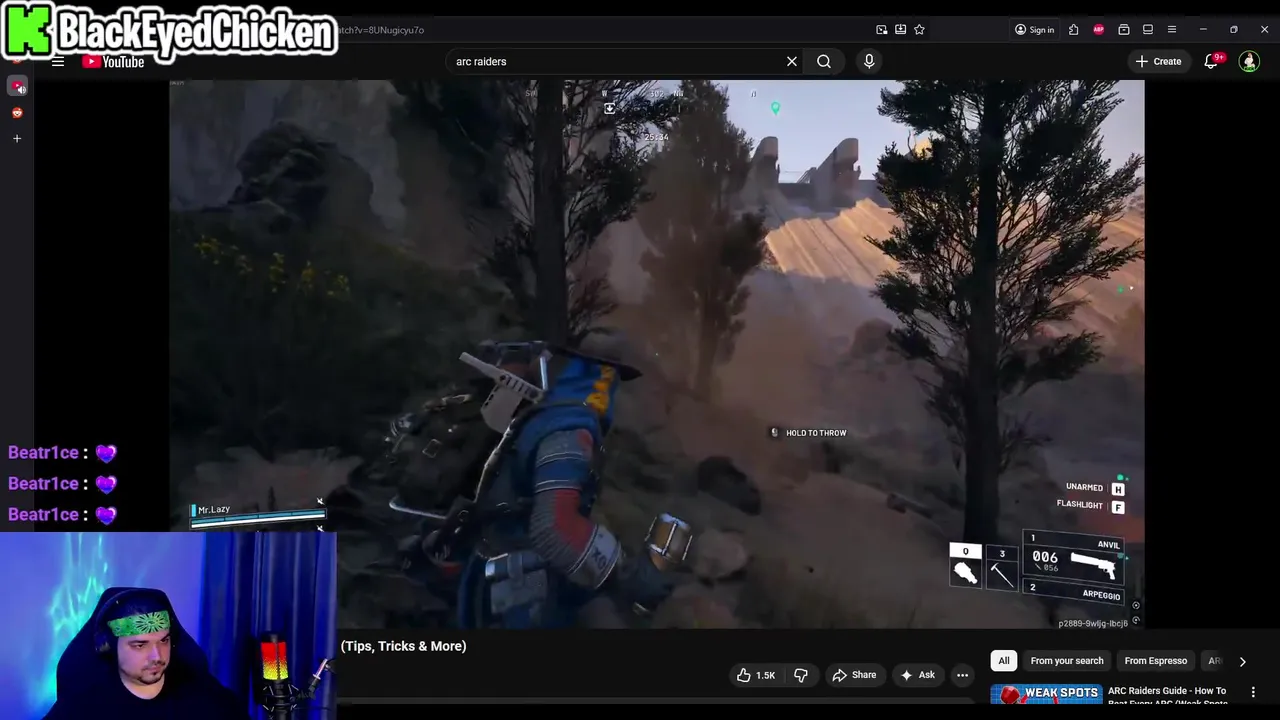
Task: Select the 'All' filter chip
Action: tap(1004, 661)
